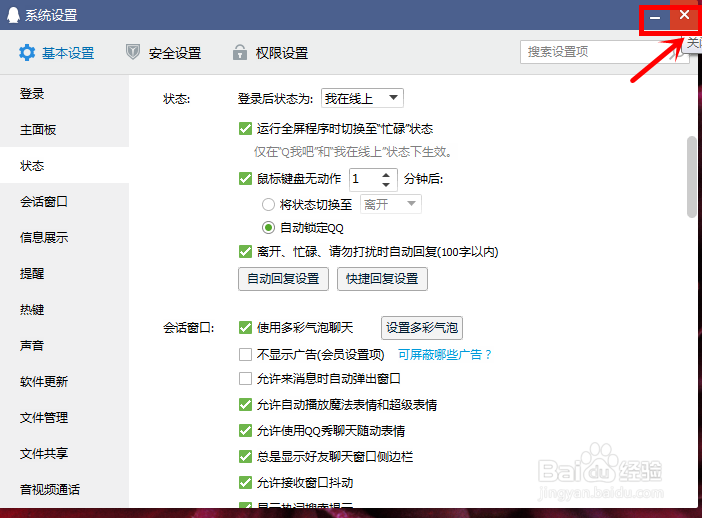Close the 系统设置 window

pos(684,15)
